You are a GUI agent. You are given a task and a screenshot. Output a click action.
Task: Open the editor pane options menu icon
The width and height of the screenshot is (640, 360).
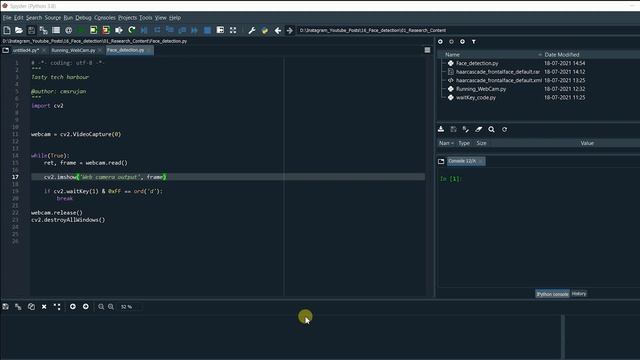coord(427,50)
